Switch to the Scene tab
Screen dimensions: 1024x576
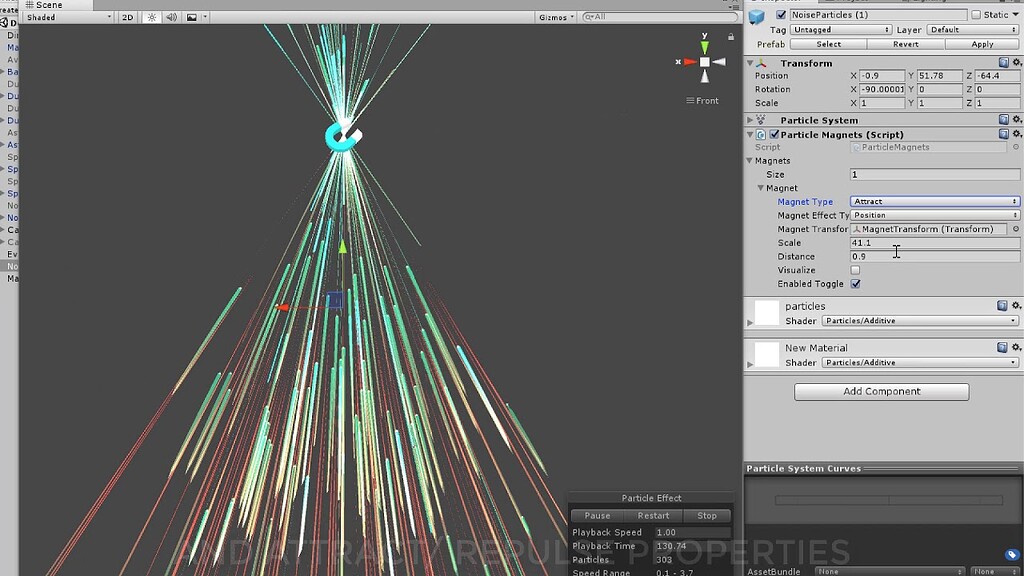pos(48,4)
